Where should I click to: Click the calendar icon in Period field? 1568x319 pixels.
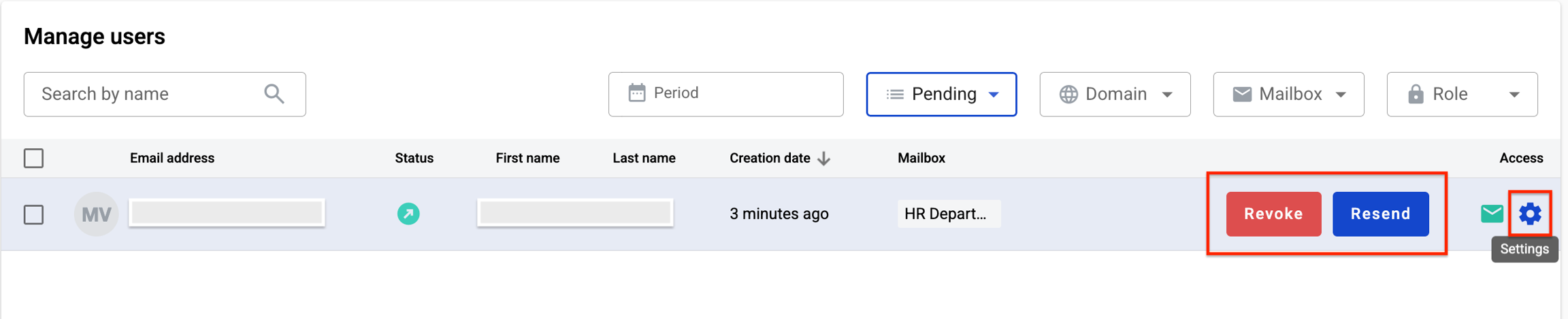[x=637, y=93]
